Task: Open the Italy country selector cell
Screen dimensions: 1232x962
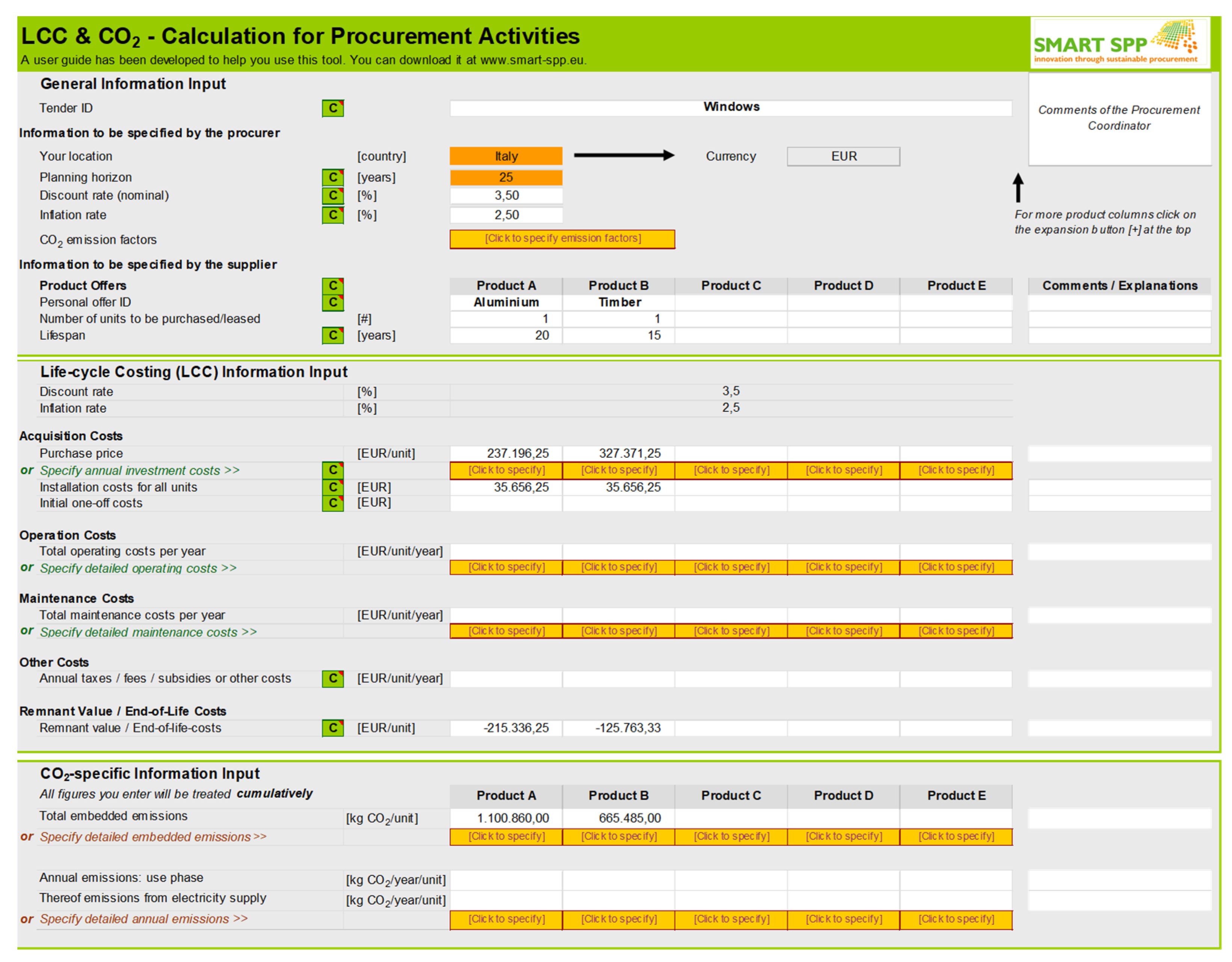Action: point(506,156)
